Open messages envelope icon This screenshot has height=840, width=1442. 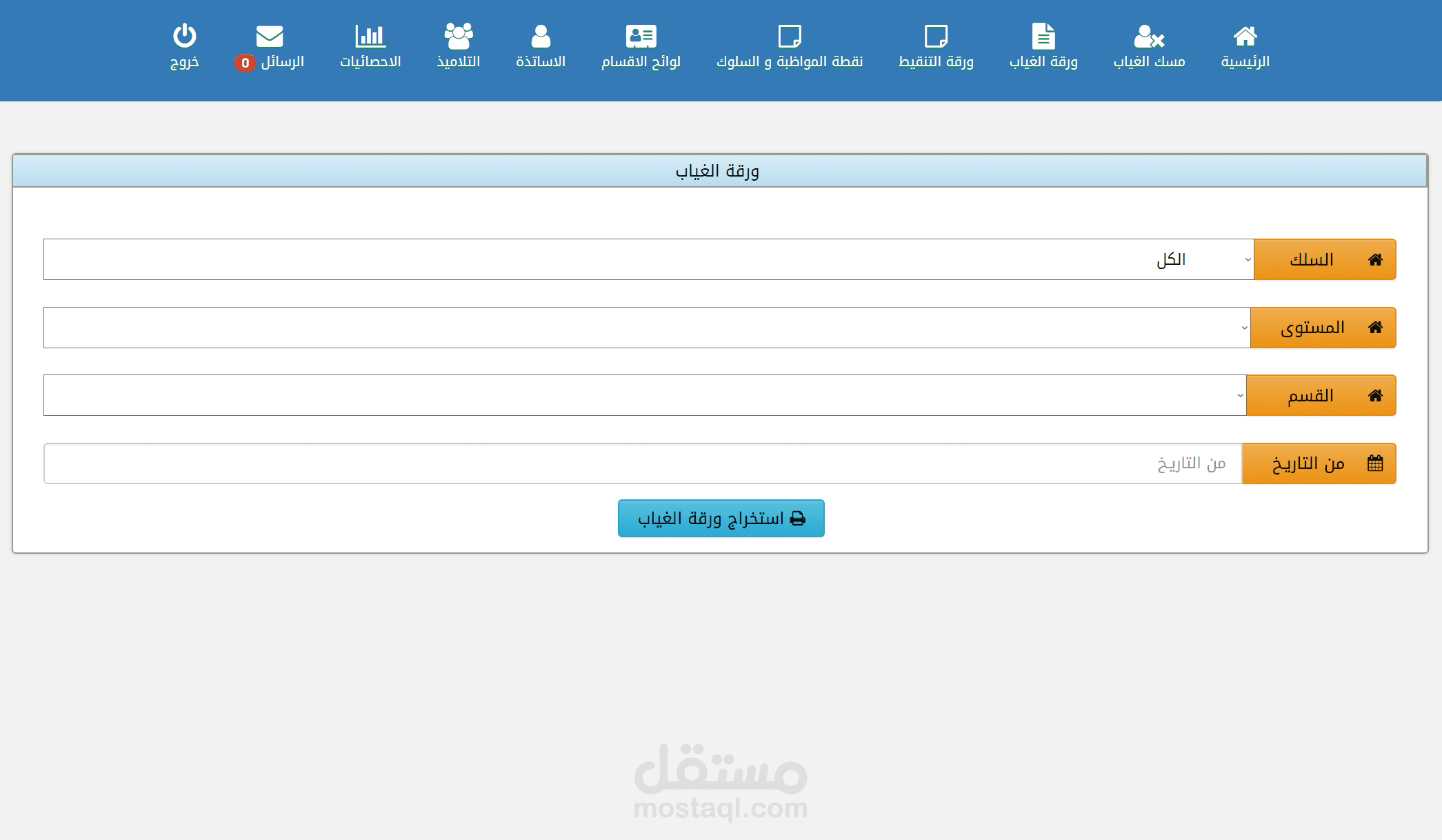point(269,36)
